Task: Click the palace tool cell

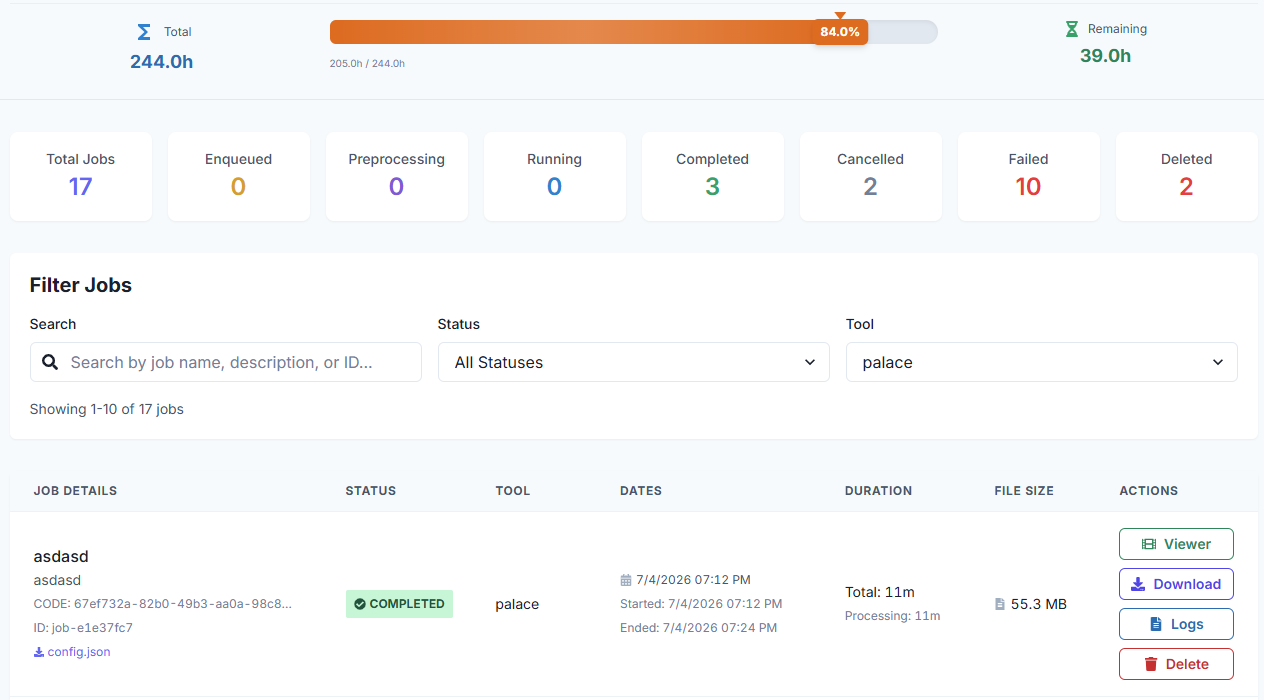Action: coord(517,604)
